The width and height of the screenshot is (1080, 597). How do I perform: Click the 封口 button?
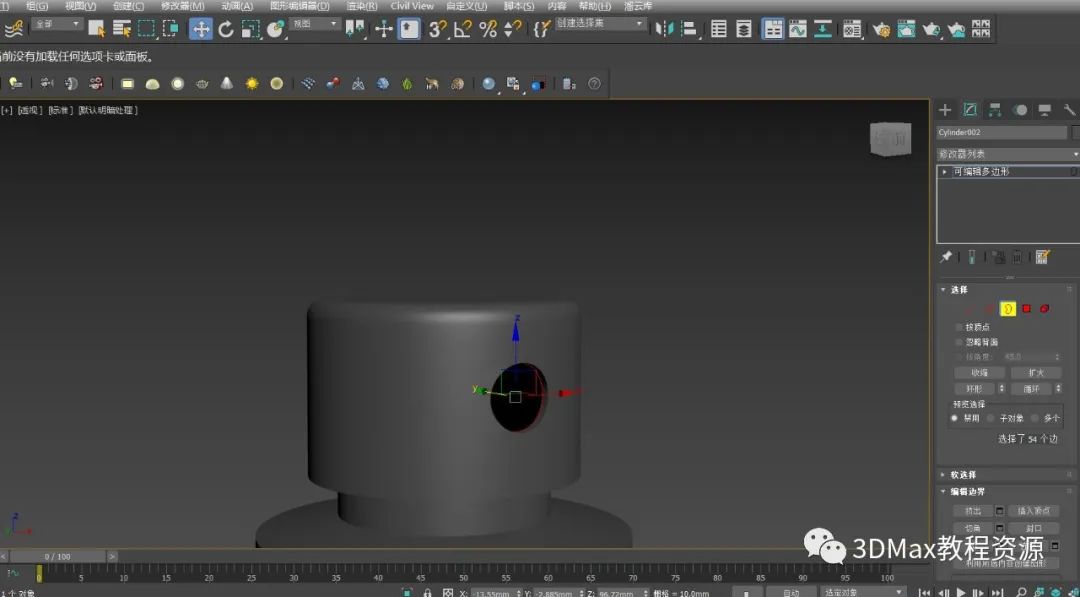pos(1033,528)
